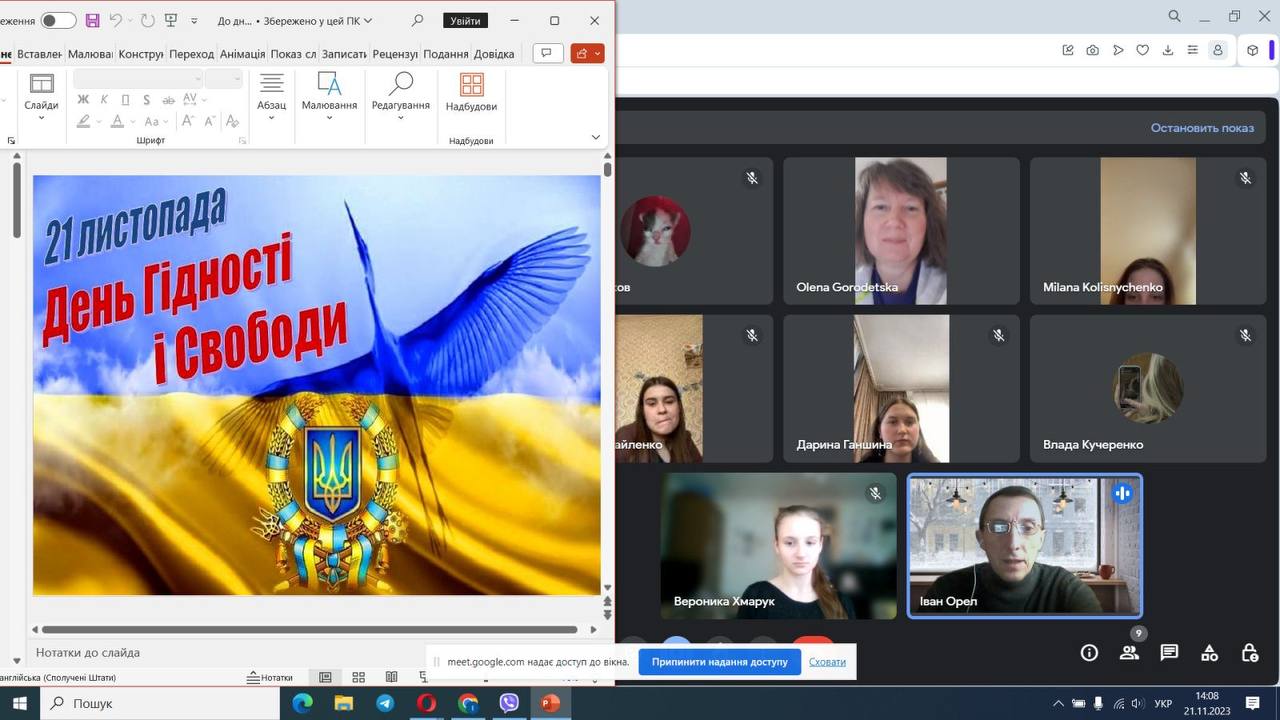Start slideshow from beginning via quick access icon
This screenshot has height=720, width=1280.
pos(172,20)
